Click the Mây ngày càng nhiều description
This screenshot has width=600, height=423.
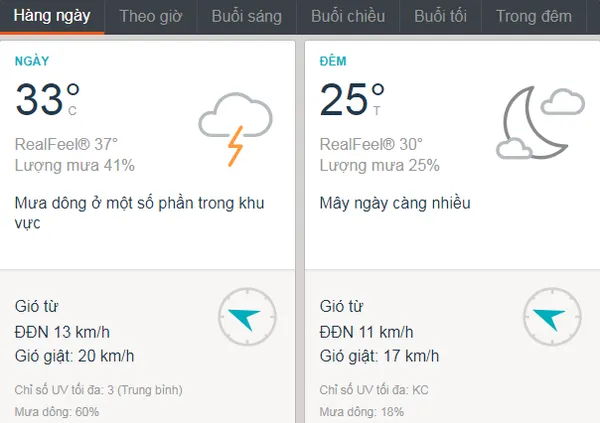pyautogui.click(x=395, y=203)
